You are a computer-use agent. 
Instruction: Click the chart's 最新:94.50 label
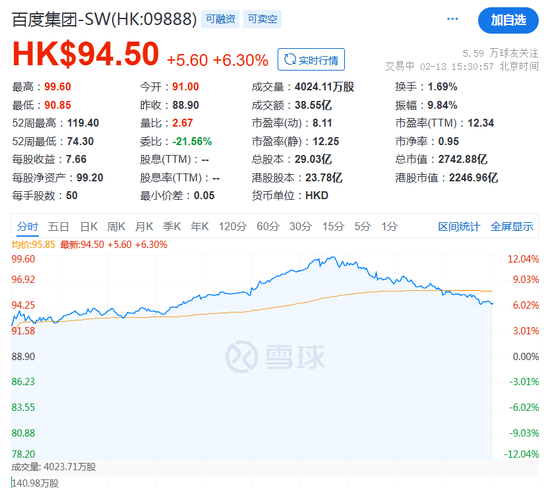tap(82, 245)
